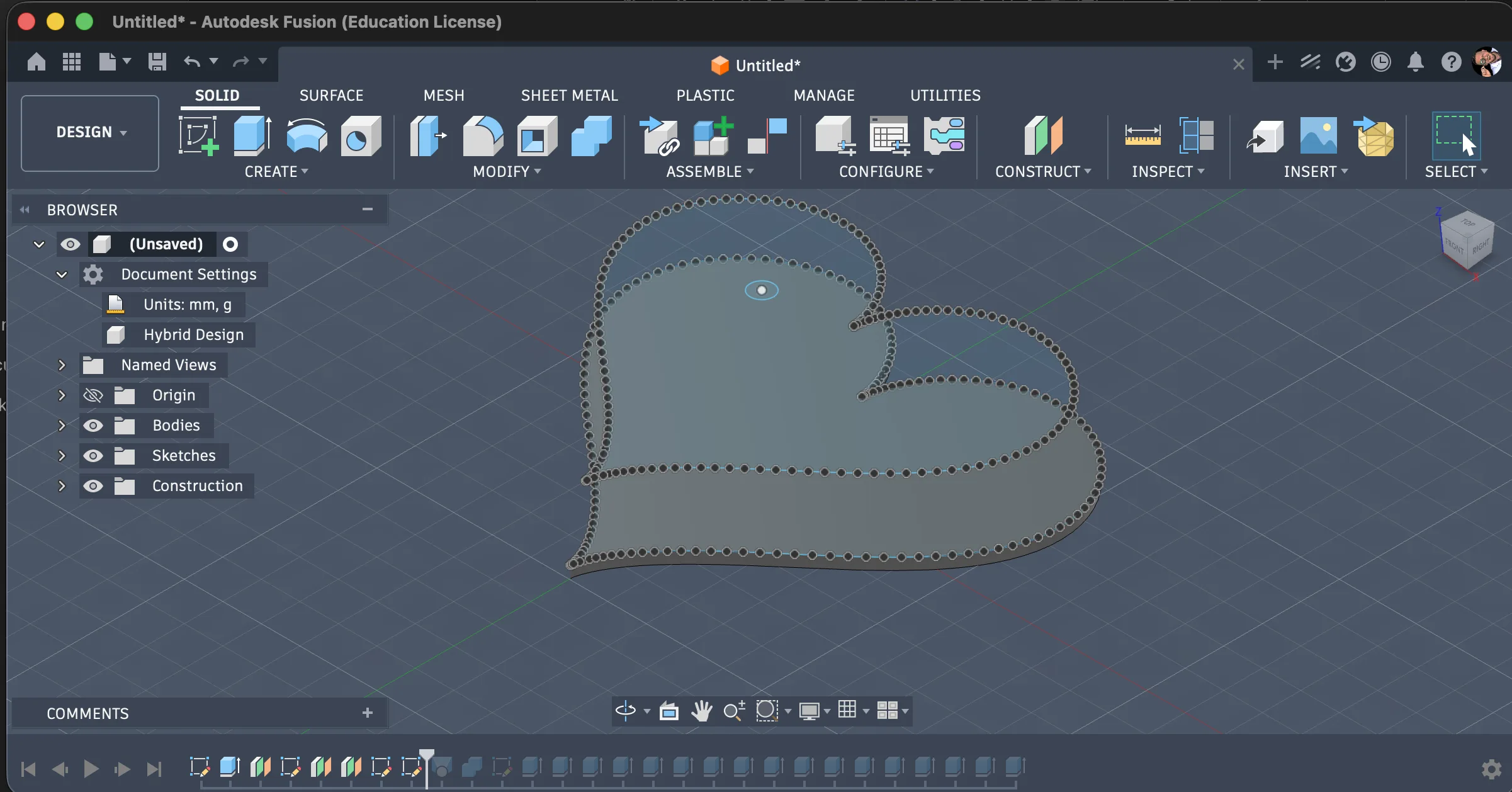Expand the Construction folder
This screenshot has height=792, width=1512.
click(62, 486)
